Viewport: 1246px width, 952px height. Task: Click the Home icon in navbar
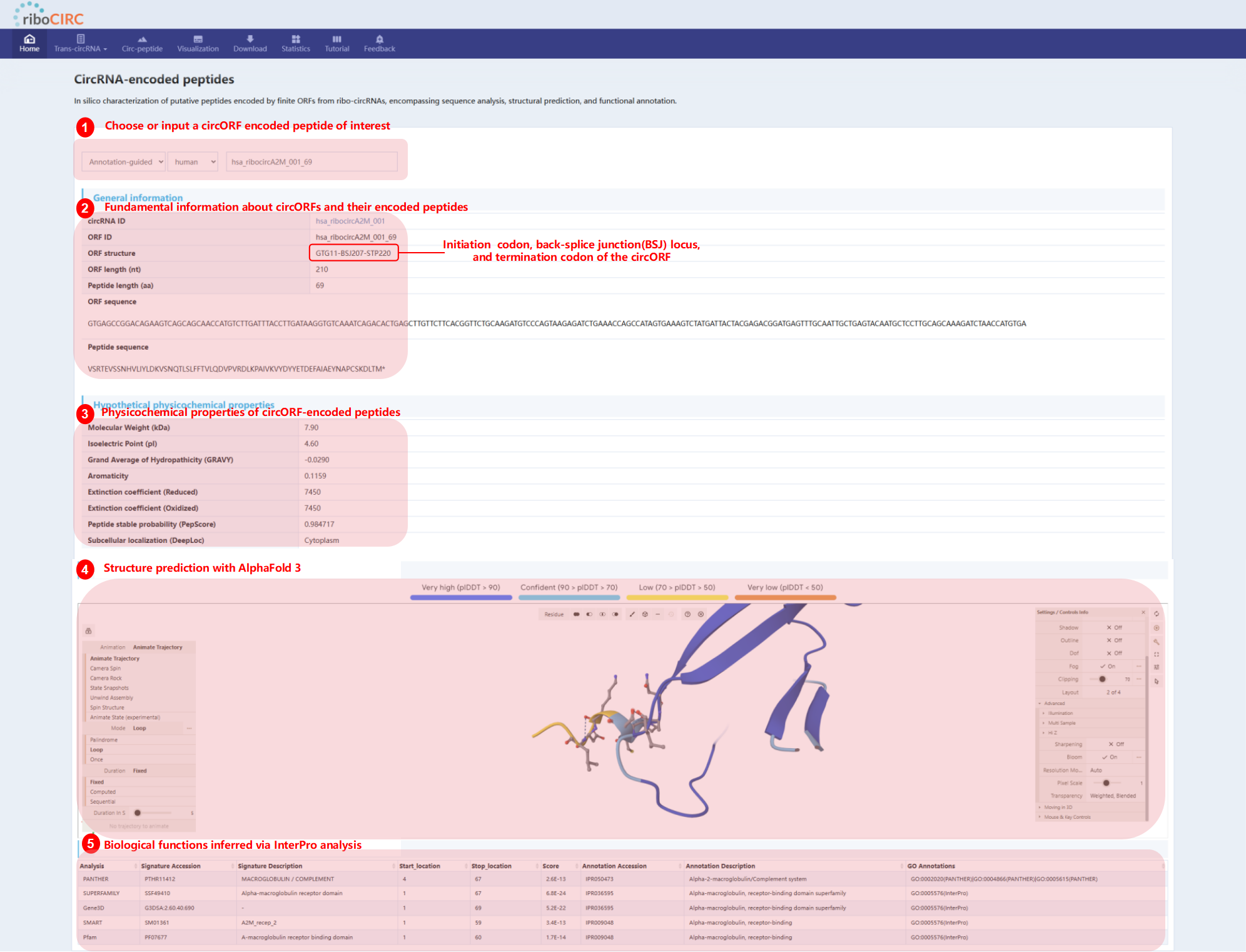point(29,39)
